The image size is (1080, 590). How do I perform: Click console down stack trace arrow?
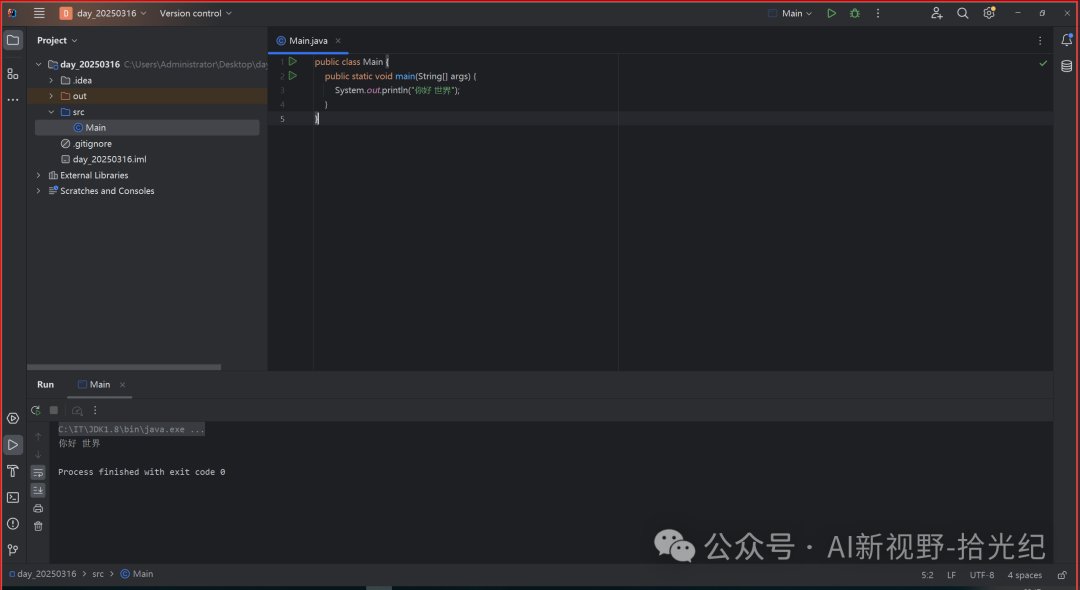pos(38,454)
